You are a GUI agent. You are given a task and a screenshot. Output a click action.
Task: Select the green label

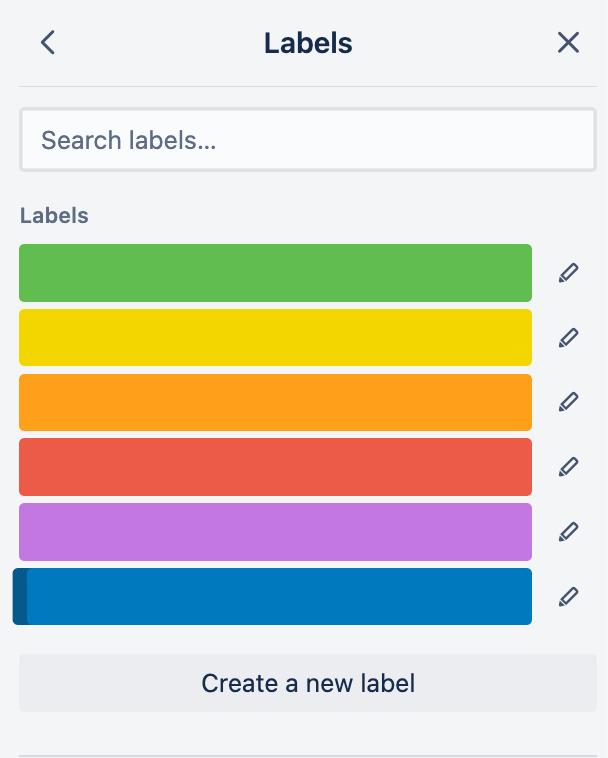click(x=275, y=273)
